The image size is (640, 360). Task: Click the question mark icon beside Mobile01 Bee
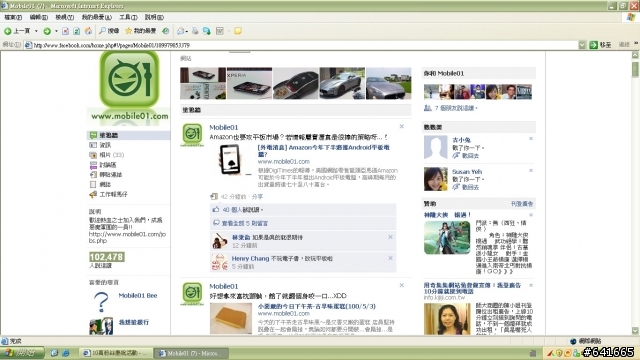(x=101, y=302)
